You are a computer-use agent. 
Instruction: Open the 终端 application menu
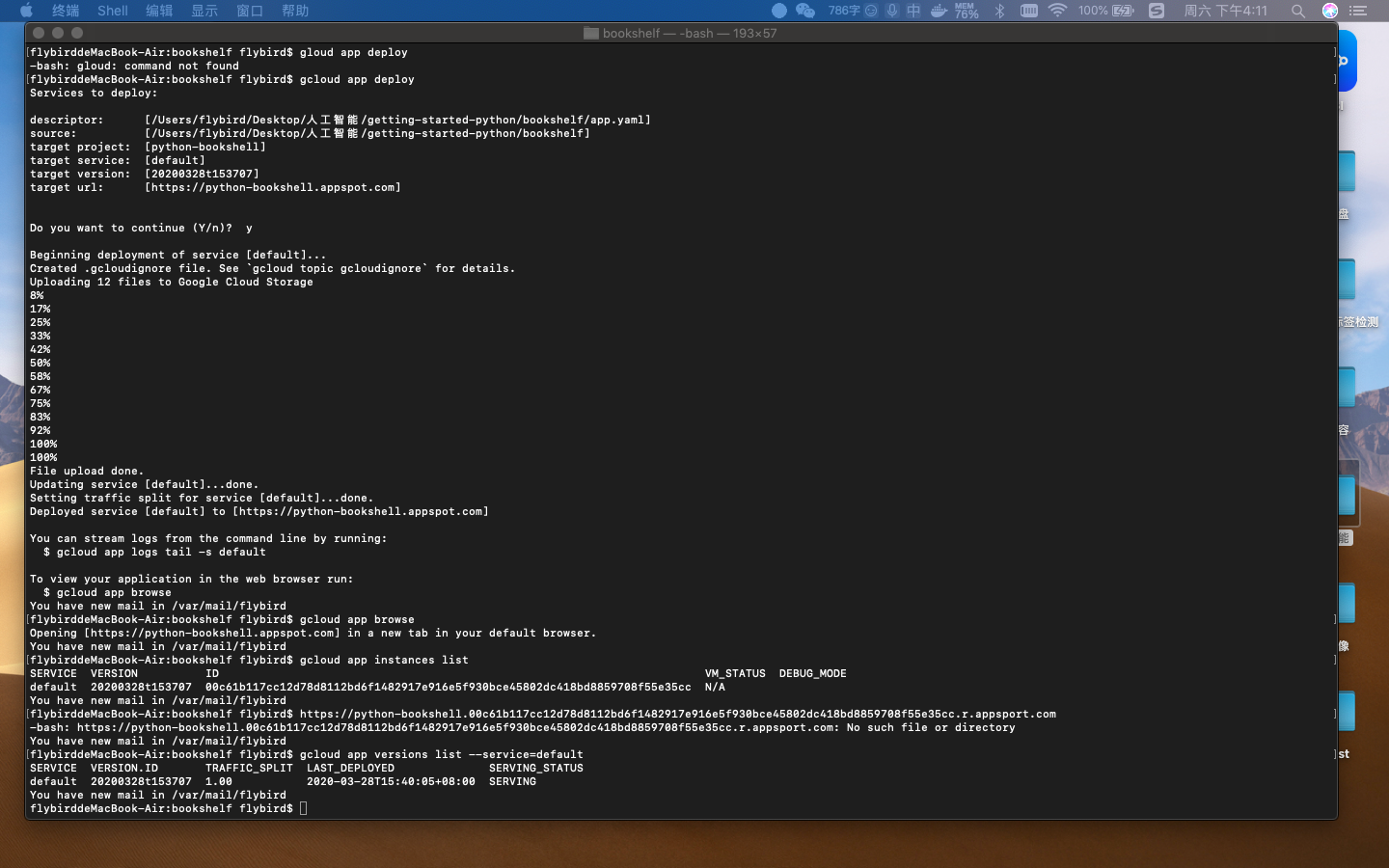point(66,11)
